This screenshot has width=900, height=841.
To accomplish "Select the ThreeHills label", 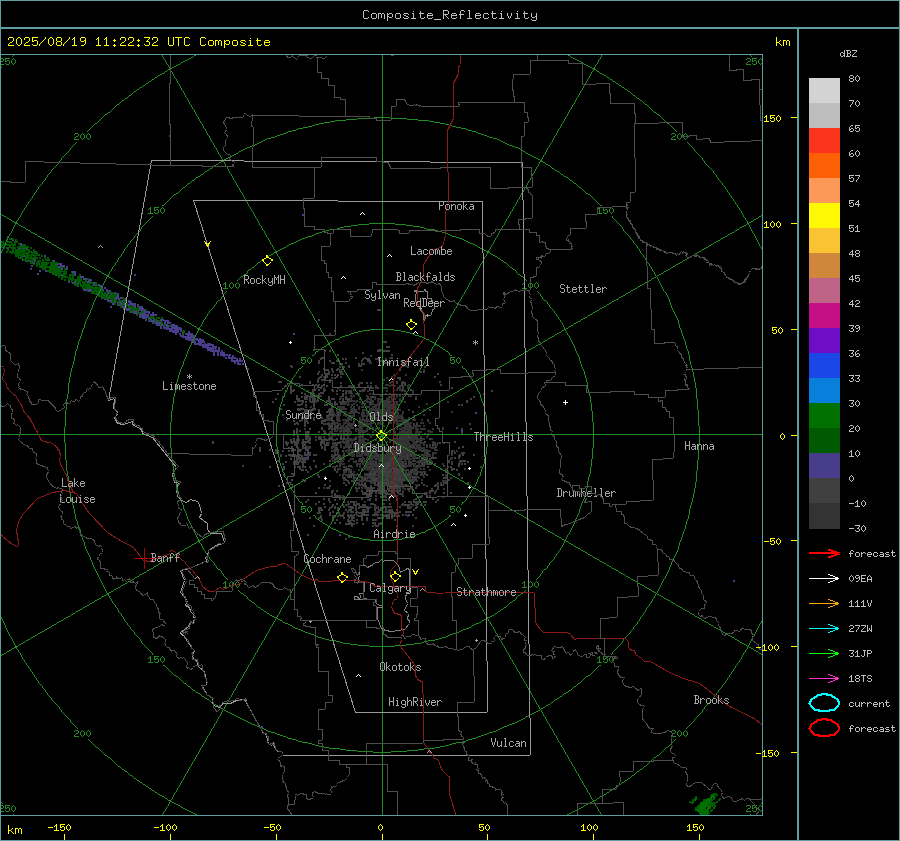I will [503, 437].
